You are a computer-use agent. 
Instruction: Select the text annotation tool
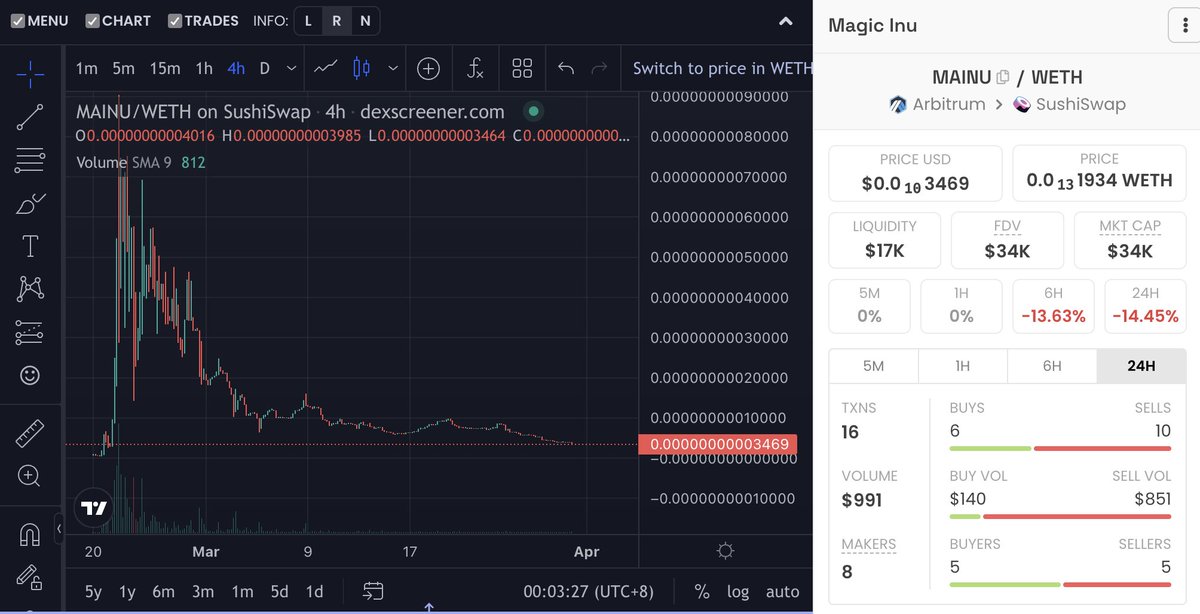pyautogui.click(x=30, y=246)
